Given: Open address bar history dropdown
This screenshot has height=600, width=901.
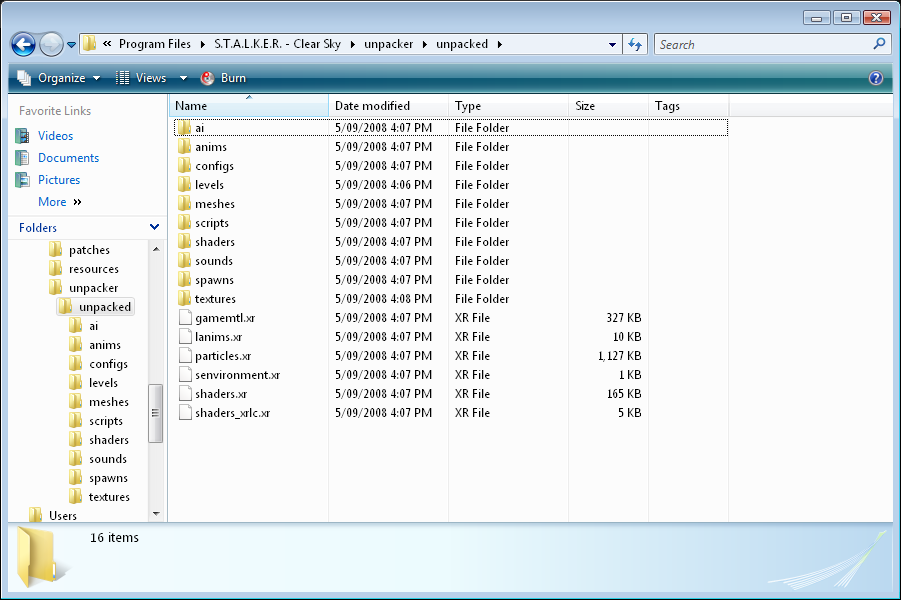Looking at the screenshot, I should 613,45.
